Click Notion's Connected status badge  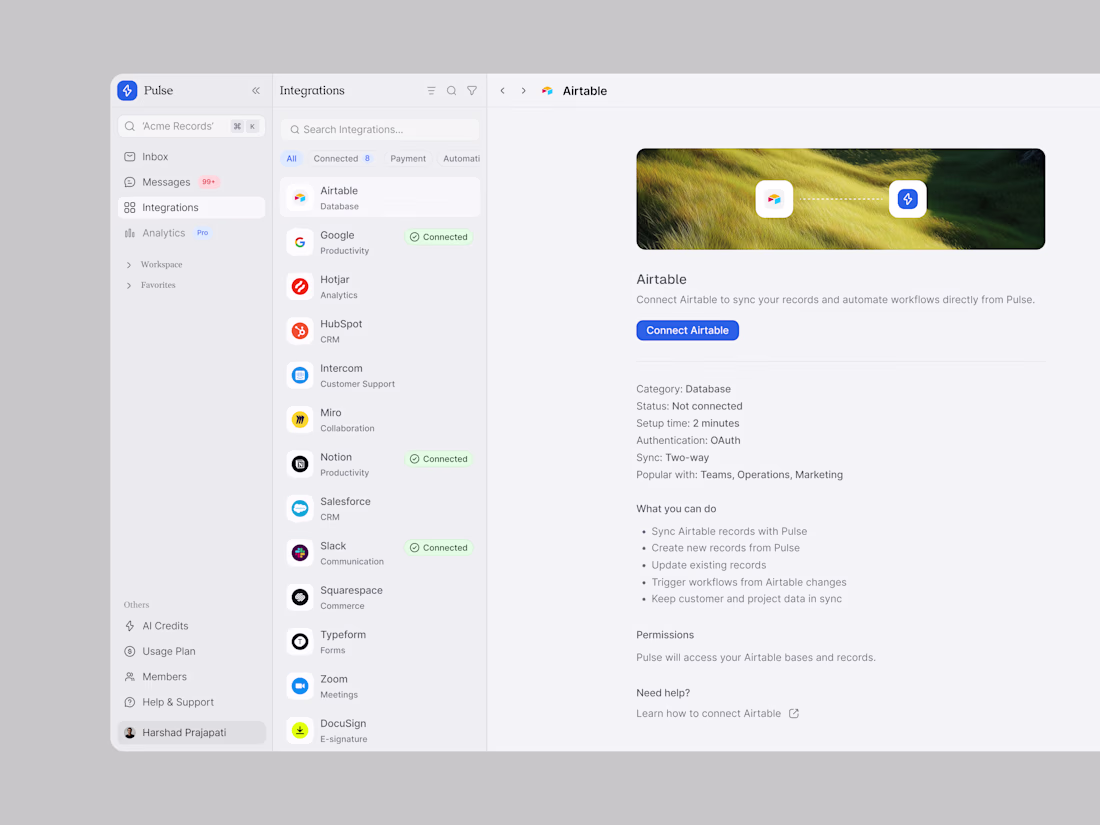pyautogui.click(x=438, y=459)
